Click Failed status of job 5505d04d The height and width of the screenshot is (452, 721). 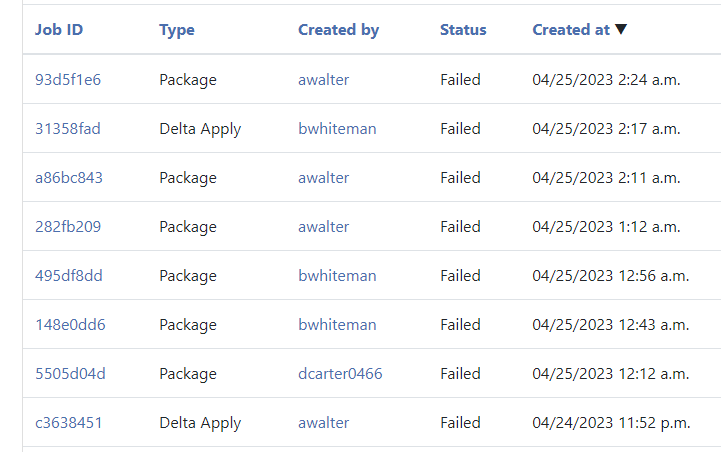click(460, 374)
